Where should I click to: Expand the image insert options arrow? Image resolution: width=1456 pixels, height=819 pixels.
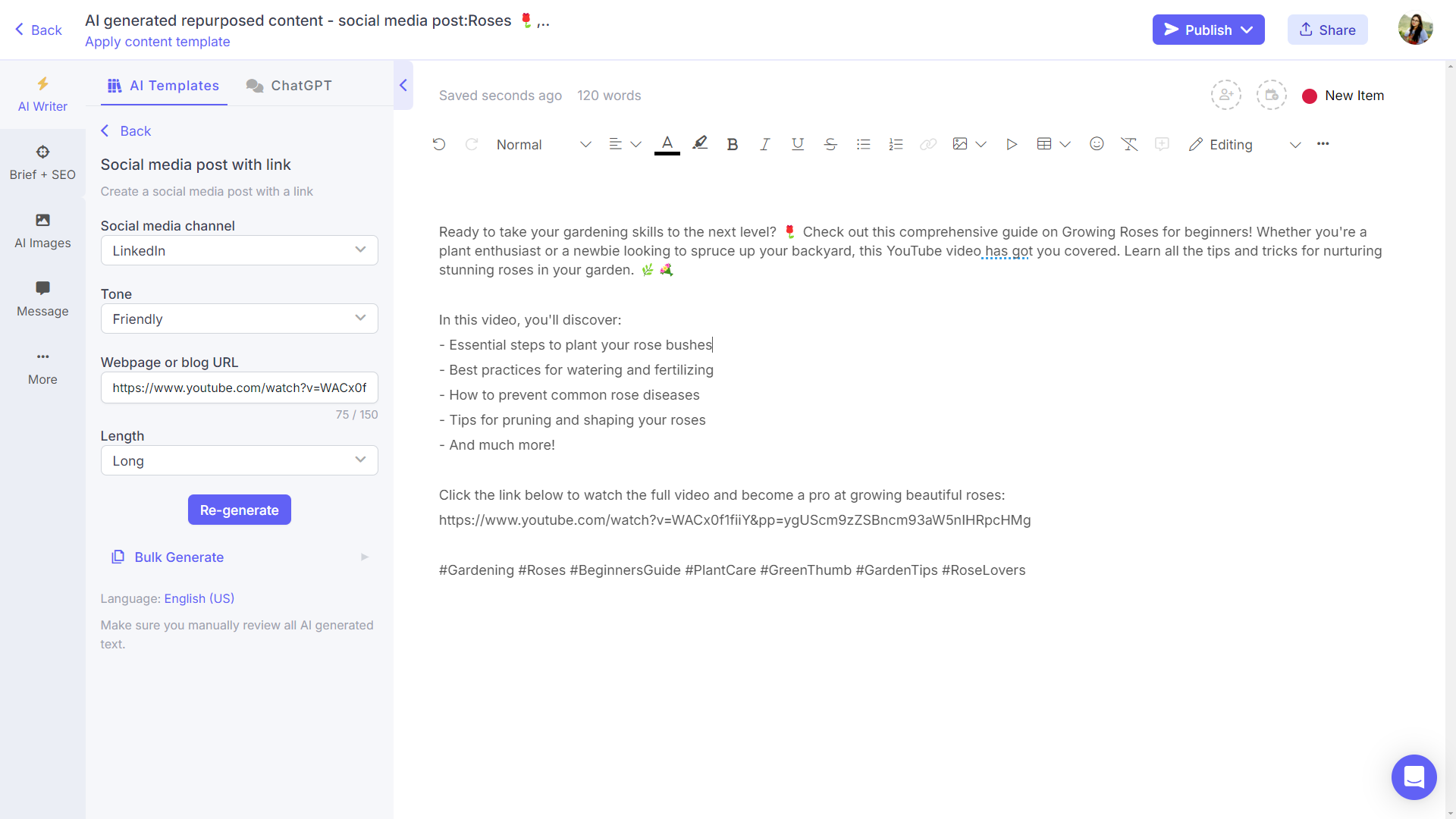(x=981, y=144)
